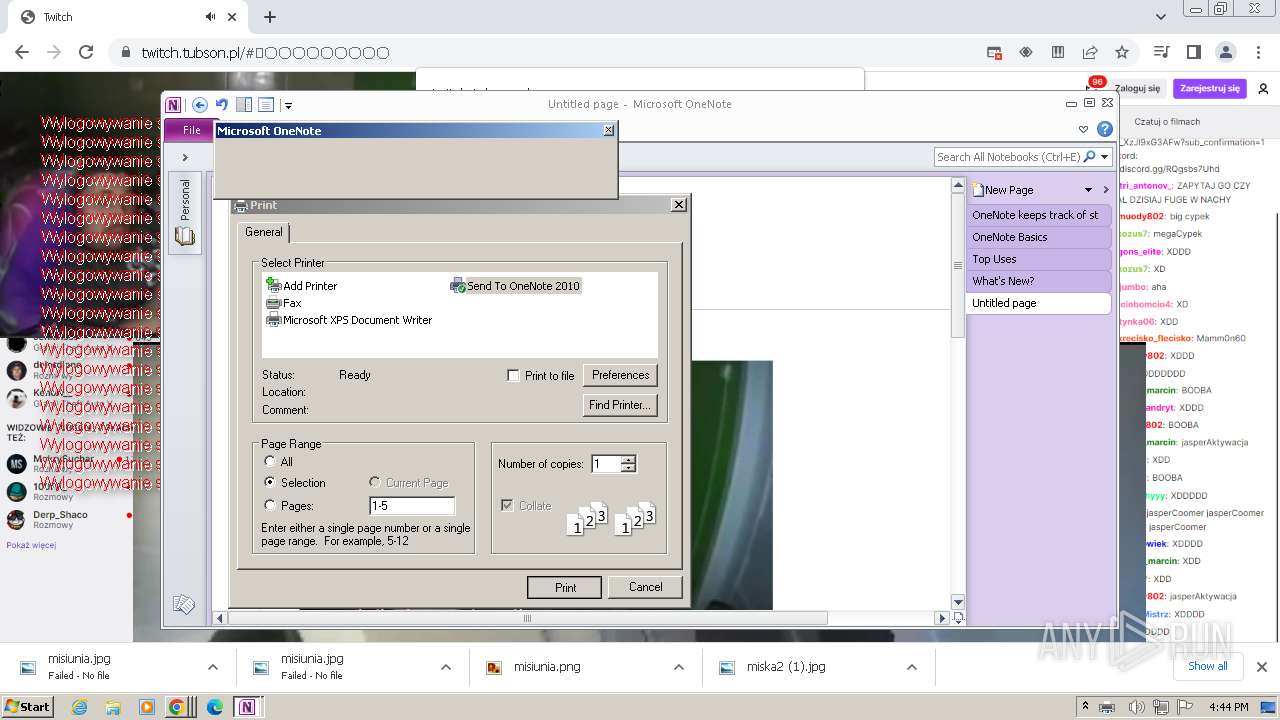
Task: Open a new Chrome tab
Action: click(x=270, y=17)
